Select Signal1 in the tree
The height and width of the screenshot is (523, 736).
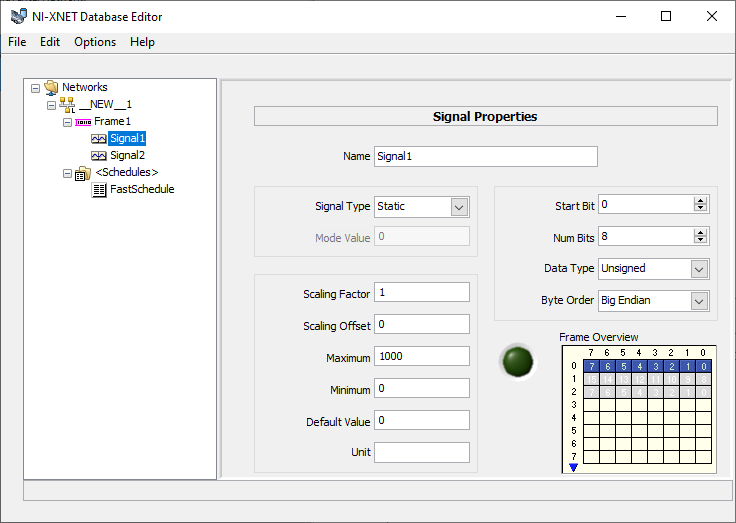127,138
